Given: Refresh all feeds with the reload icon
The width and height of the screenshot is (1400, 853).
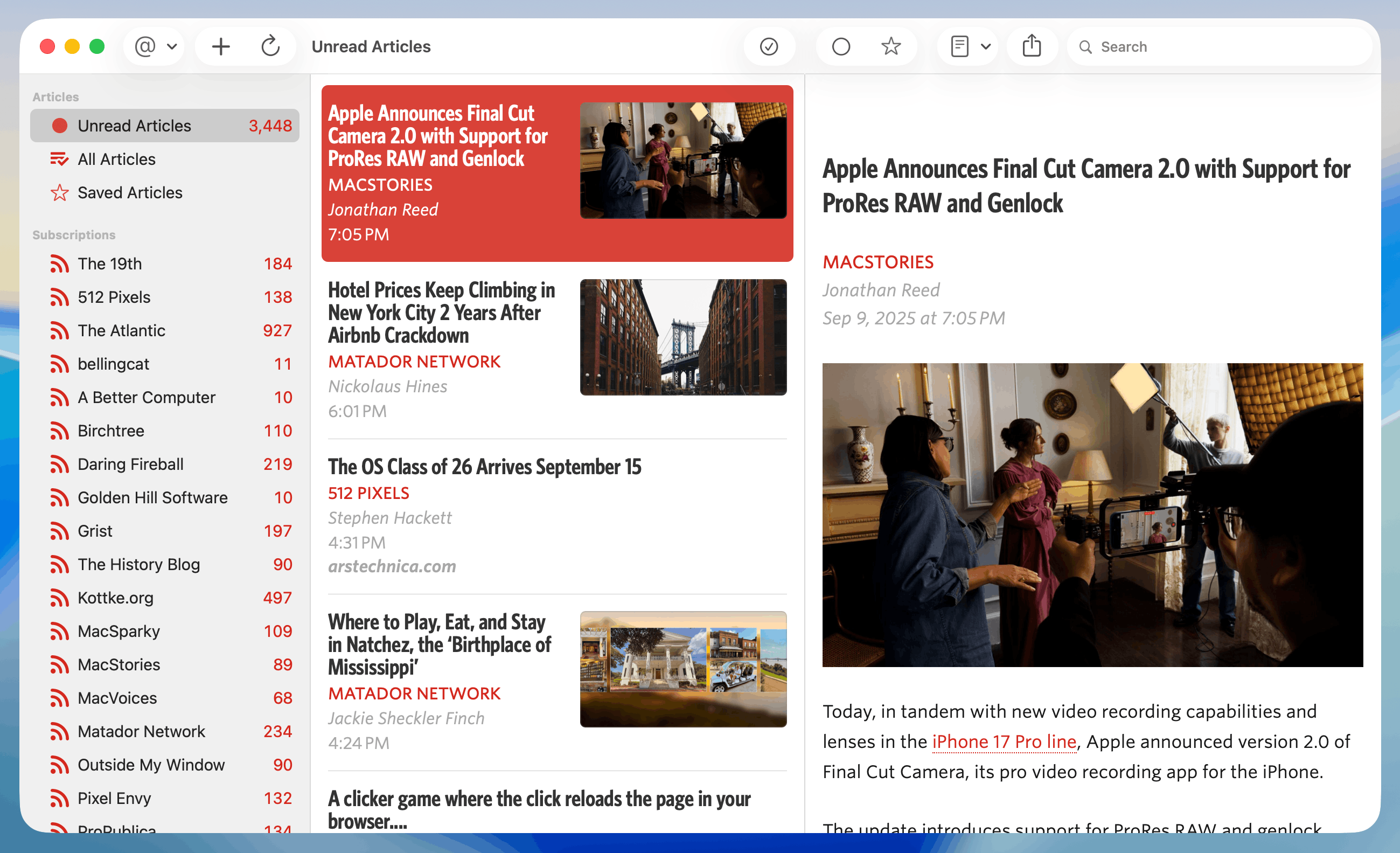Looking at the screenshot, I should click(270, 46).
